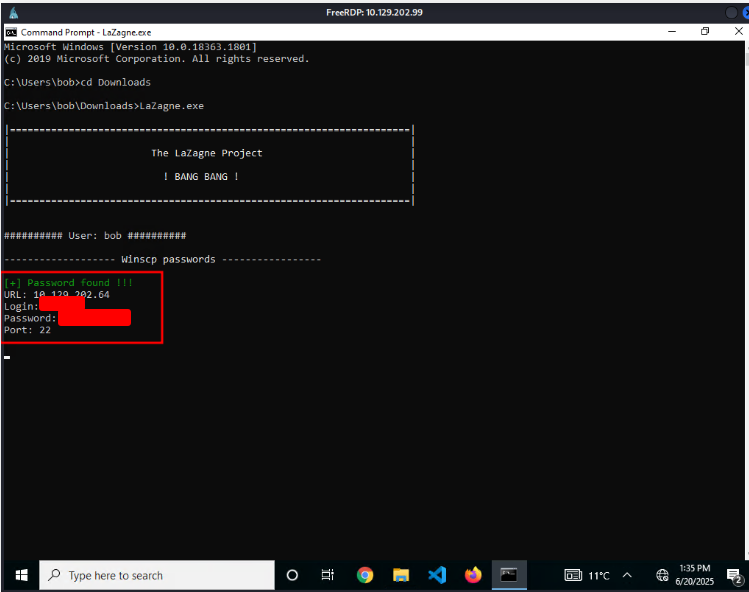Launch Visual Studio Code from the taskbar
The width and height of the screenshot is (749, 592).
pos(437,575)
